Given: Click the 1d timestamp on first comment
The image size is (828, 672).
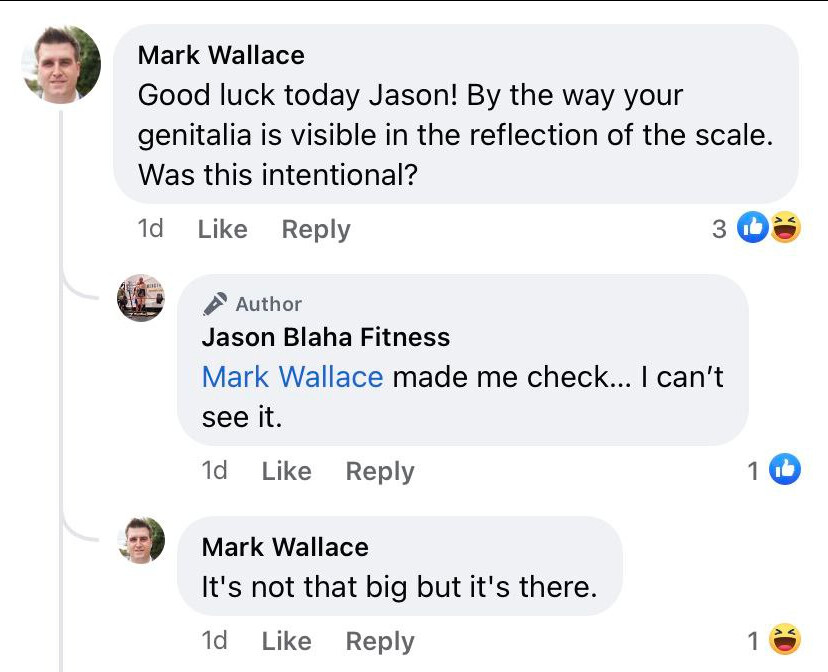Looking at the screenshot, I should [150, 229].
